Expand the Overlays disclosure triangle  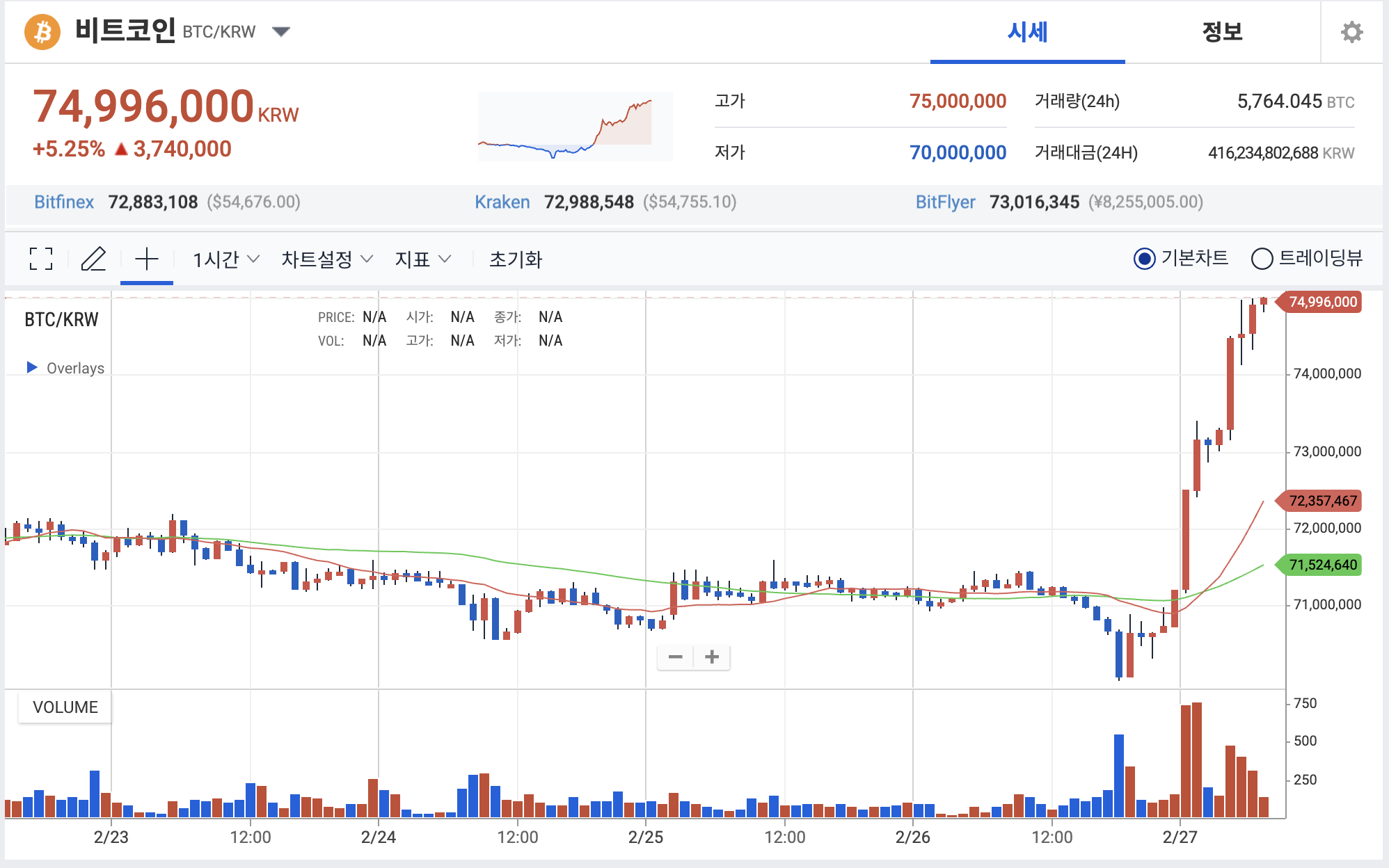click(32, 367)
